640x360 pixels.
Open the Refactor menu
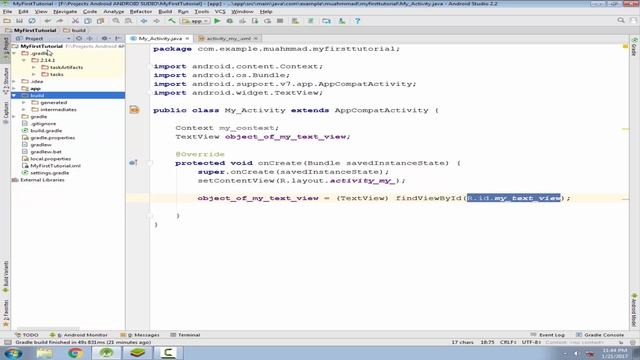pos(141,11)
